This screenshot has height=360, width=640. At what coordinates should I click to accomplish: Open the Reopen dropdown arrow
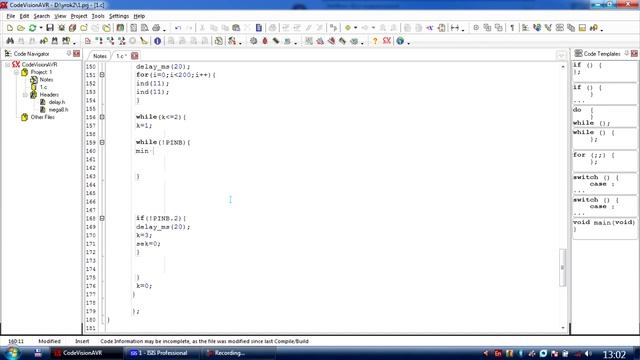(41, 28)
